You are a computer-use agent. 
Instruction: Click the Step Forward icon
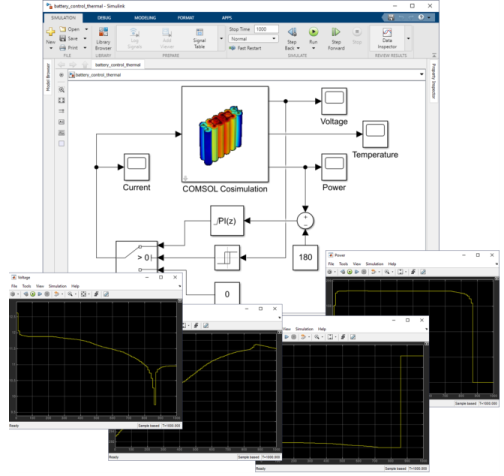(336, 32)
